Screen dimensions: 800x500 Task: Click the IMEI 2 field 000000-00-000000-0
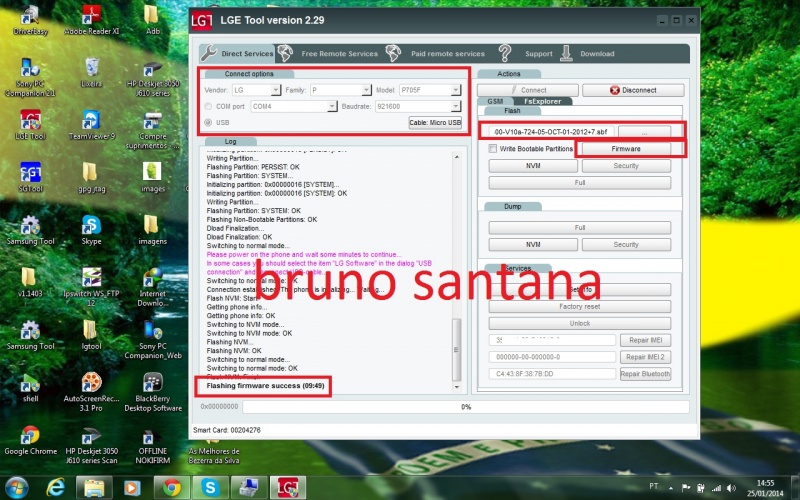552,357
